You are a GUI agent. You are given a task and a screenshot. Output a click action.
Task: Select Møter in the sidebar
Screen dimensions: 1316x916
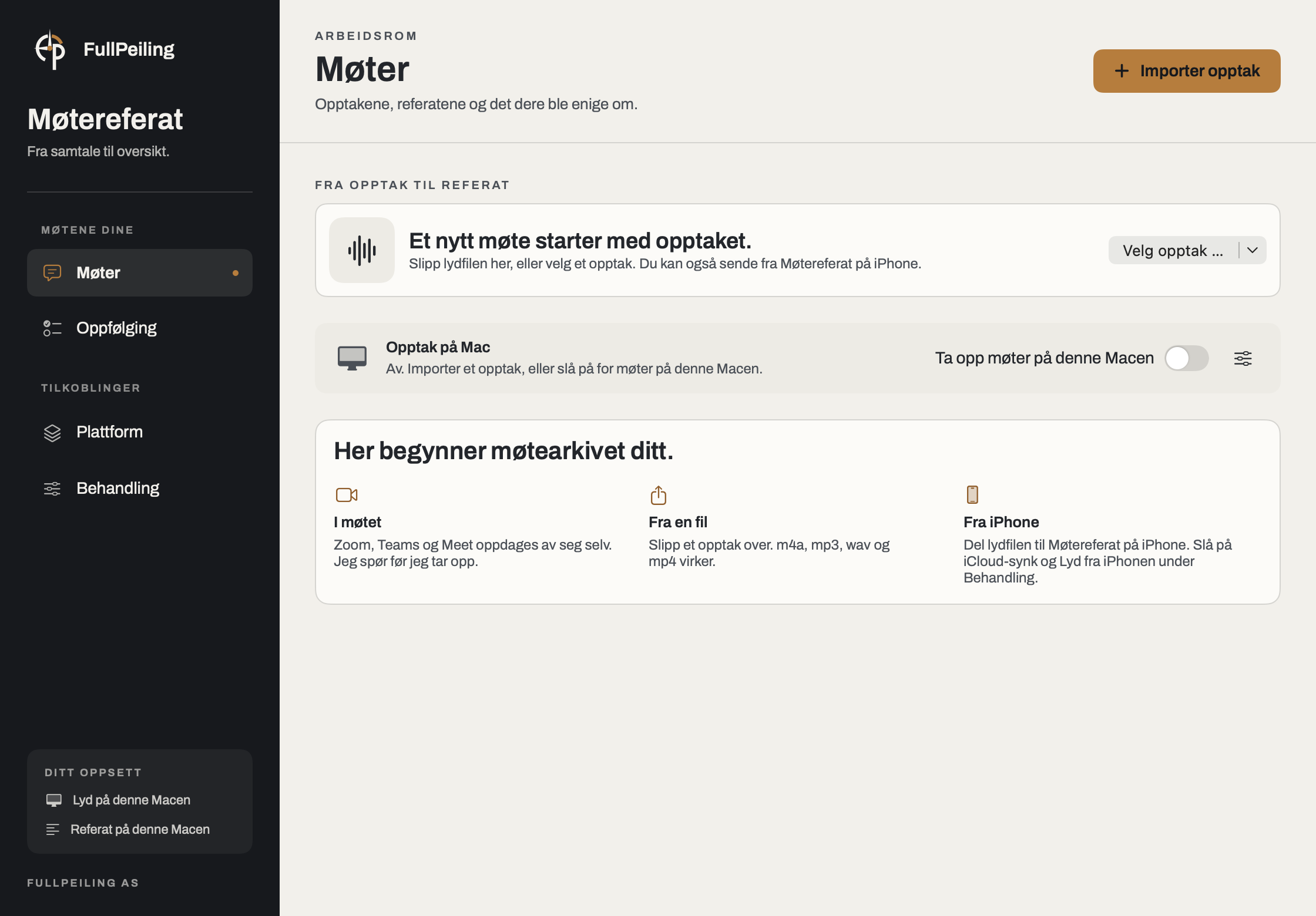[140, 273]
